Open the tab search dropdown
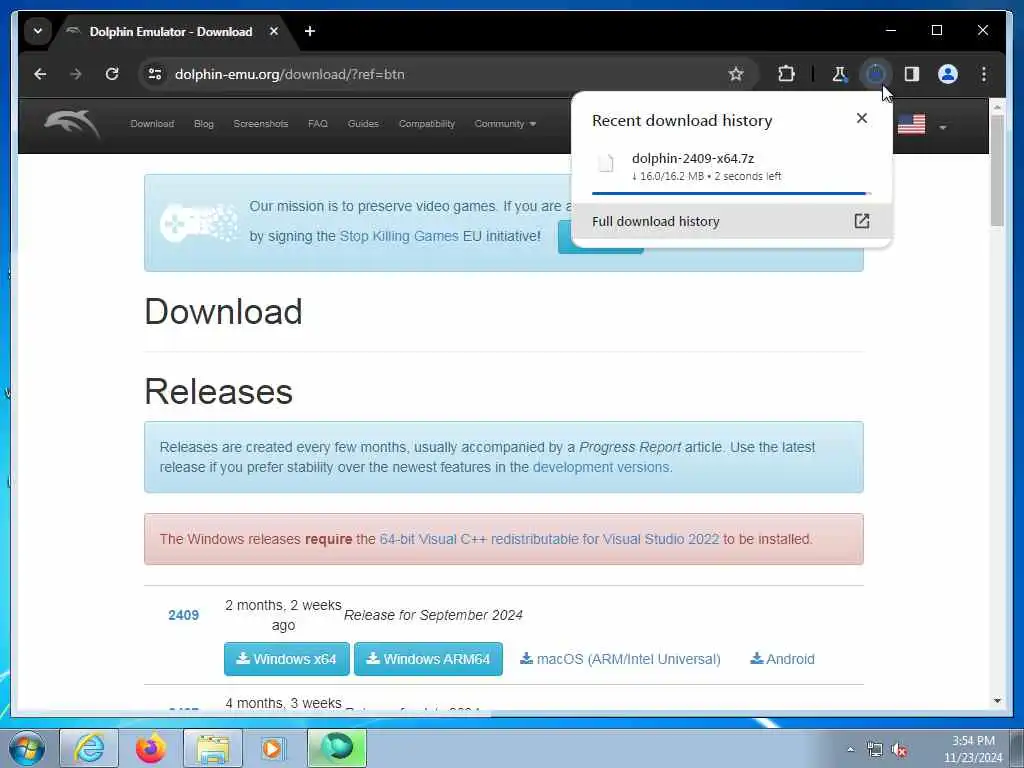1024x768 pixels. tap(38, 31)
